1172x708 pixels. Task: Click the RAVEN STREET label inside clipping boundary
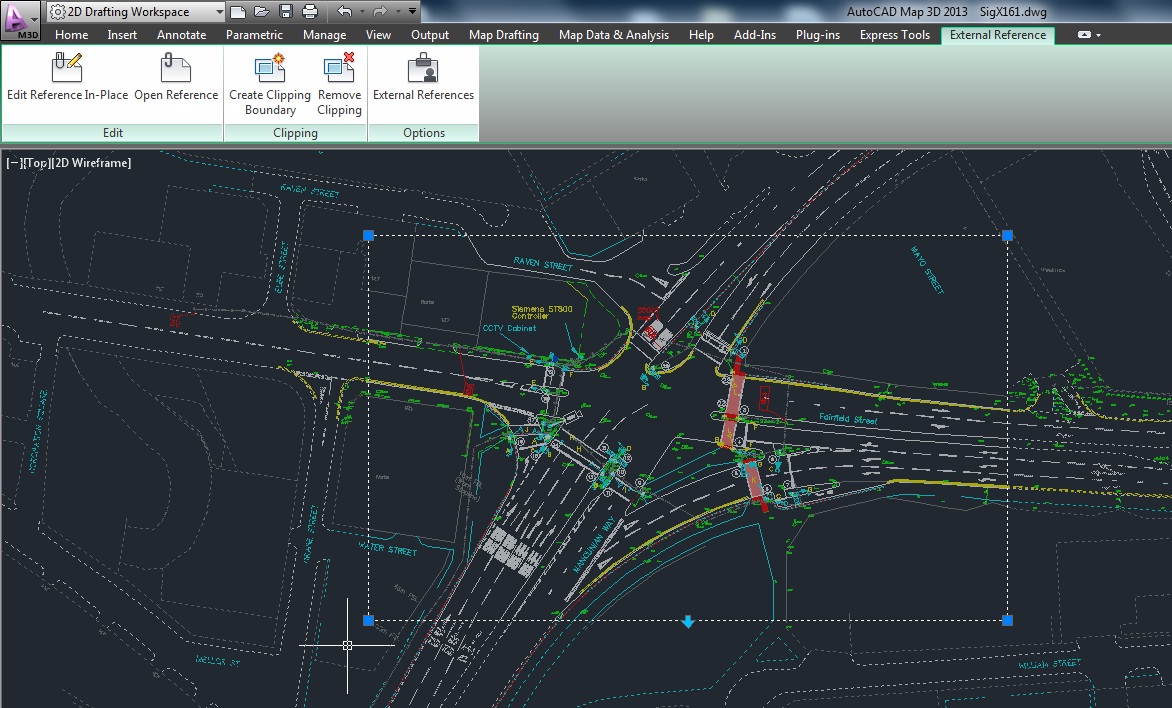point(543,263)
